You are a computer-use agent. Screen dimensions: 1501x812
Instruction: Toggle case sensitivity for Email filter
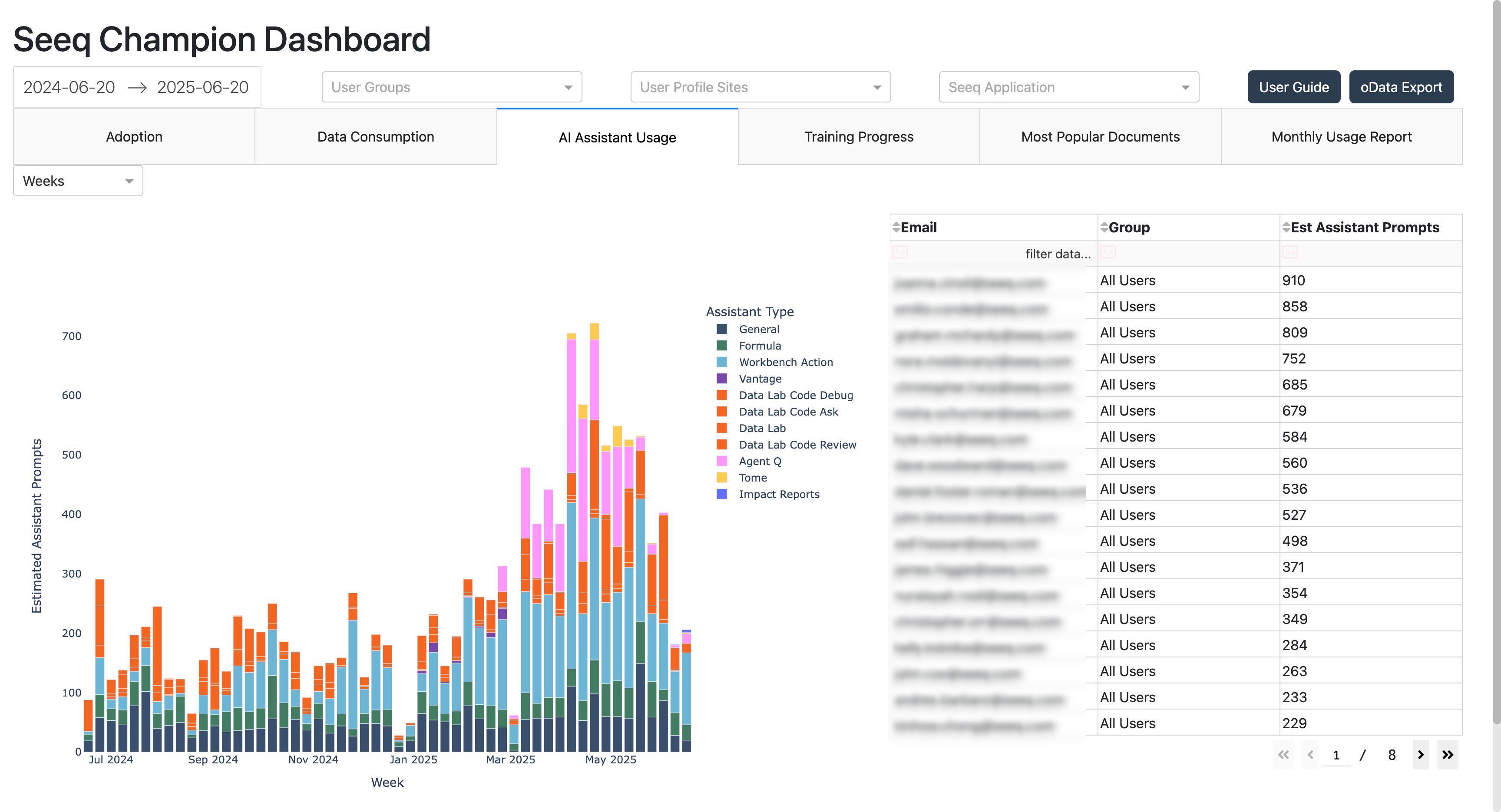899,252
